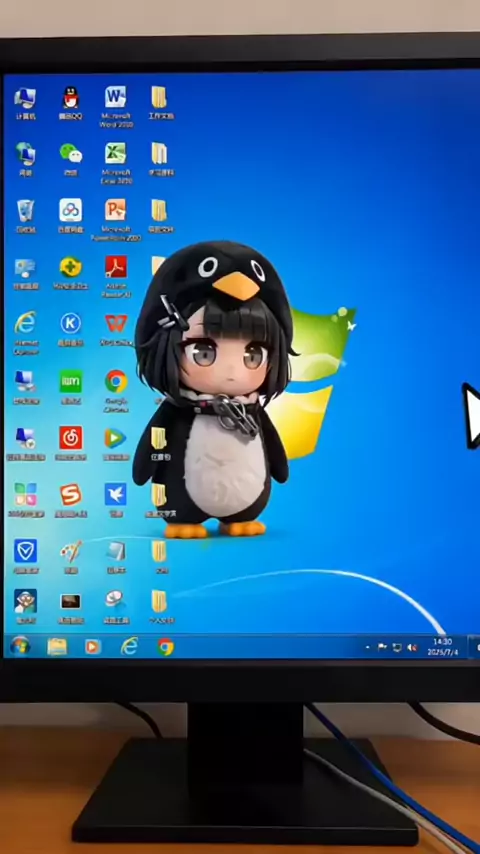This screenshot has height=854, width=480.
Task: Open the Computer desktop icon
Action: 25,98
